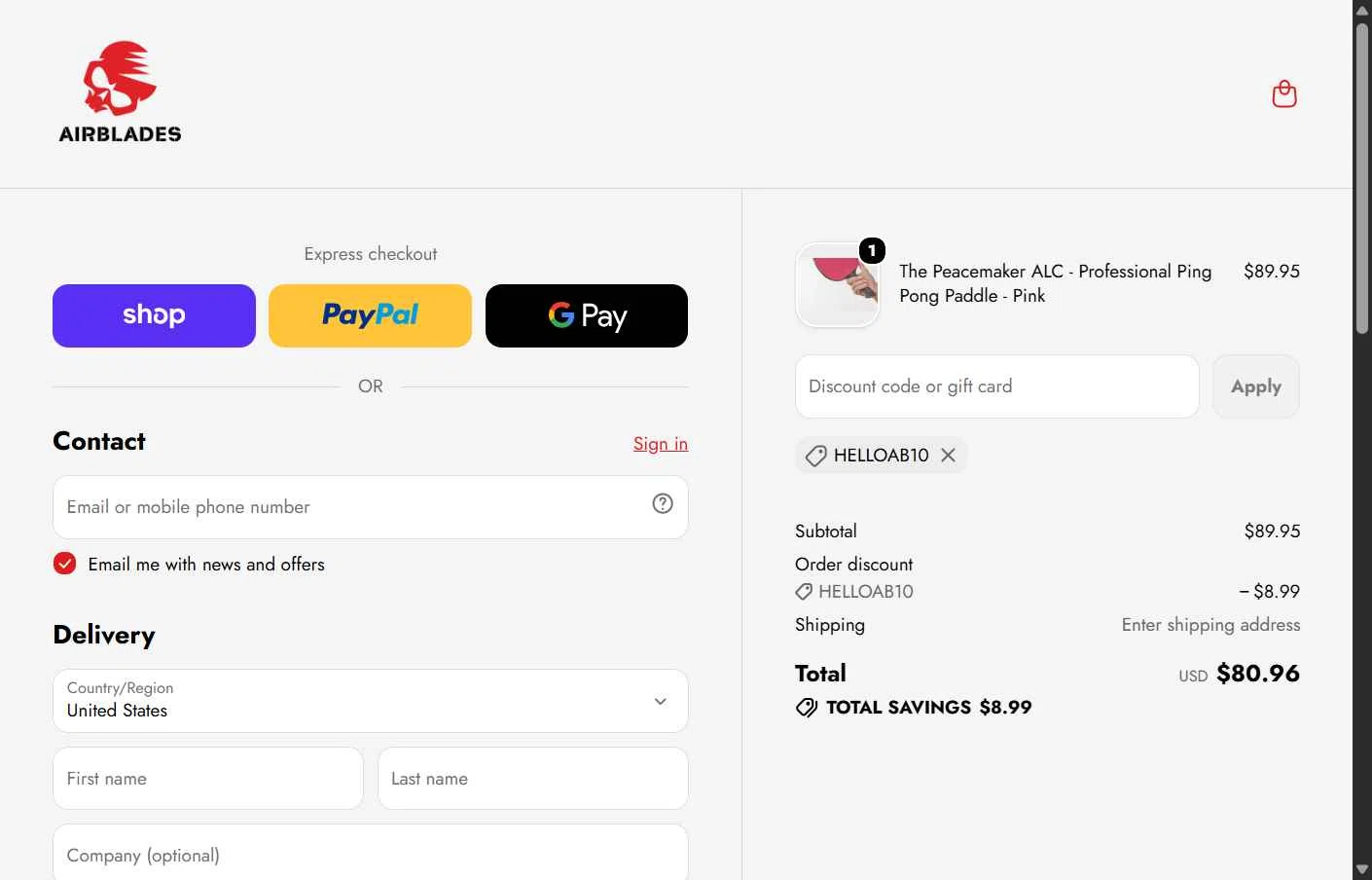Remove the HELLOAB10 discount code
This screenshot has height=880, width=1372.
[948, 455]
